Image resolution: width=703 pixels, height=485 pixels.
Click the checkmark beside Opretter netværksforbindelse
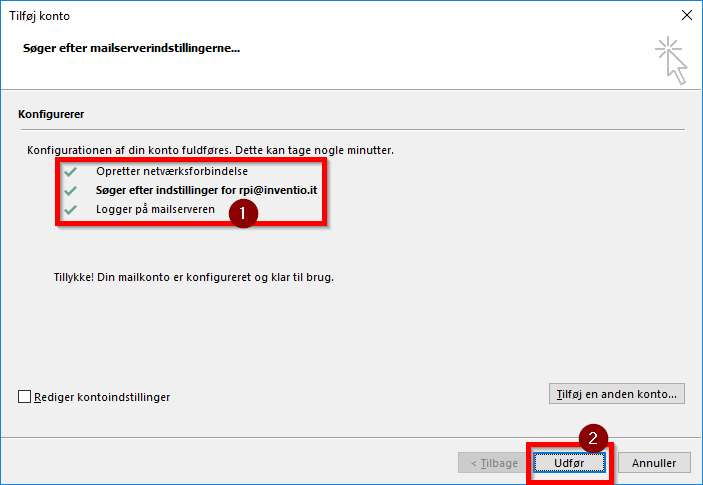coord(70,171)
